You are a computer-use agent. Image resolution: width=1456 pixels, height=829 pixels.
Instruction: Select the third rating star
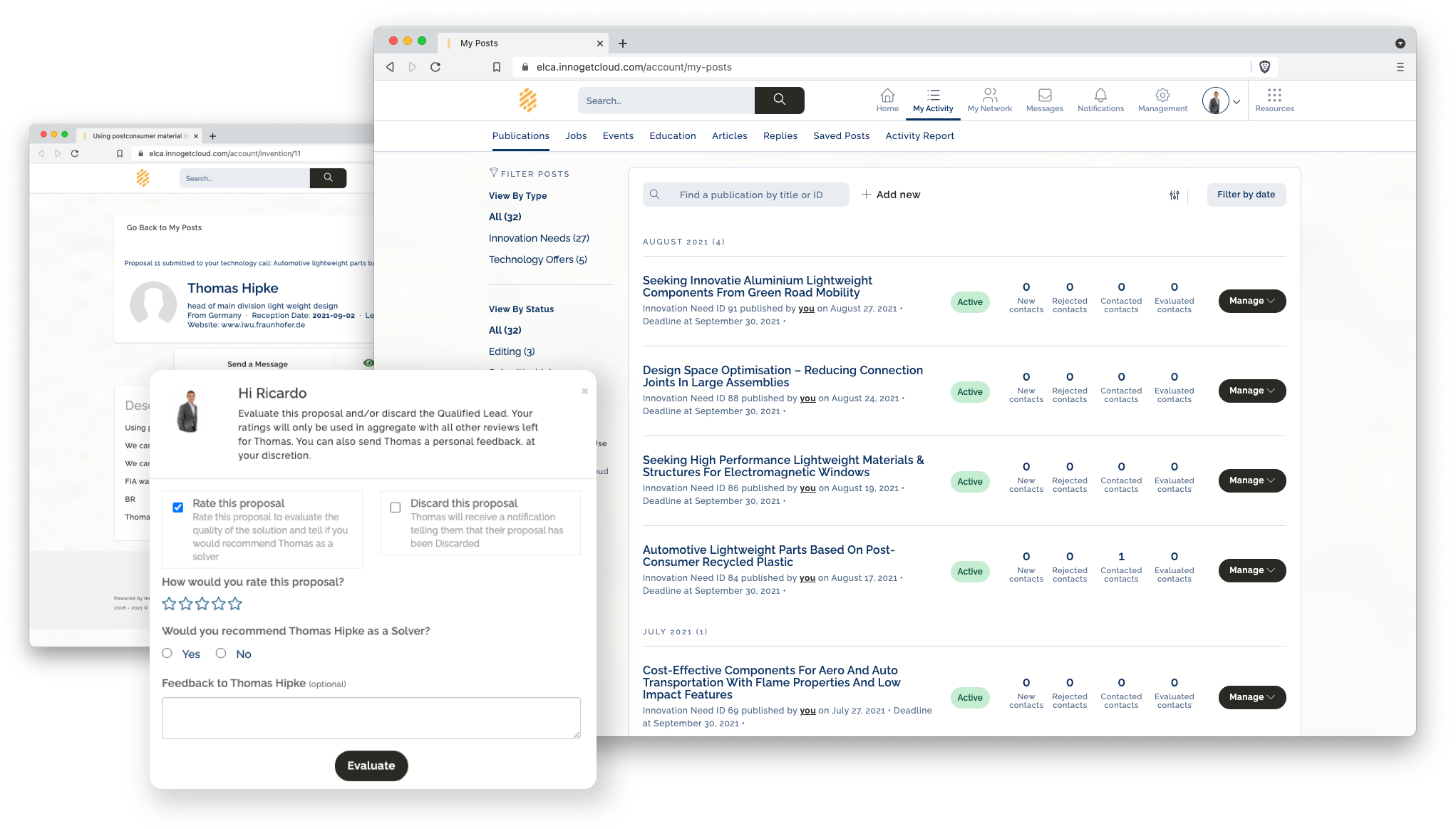(202, 604)
